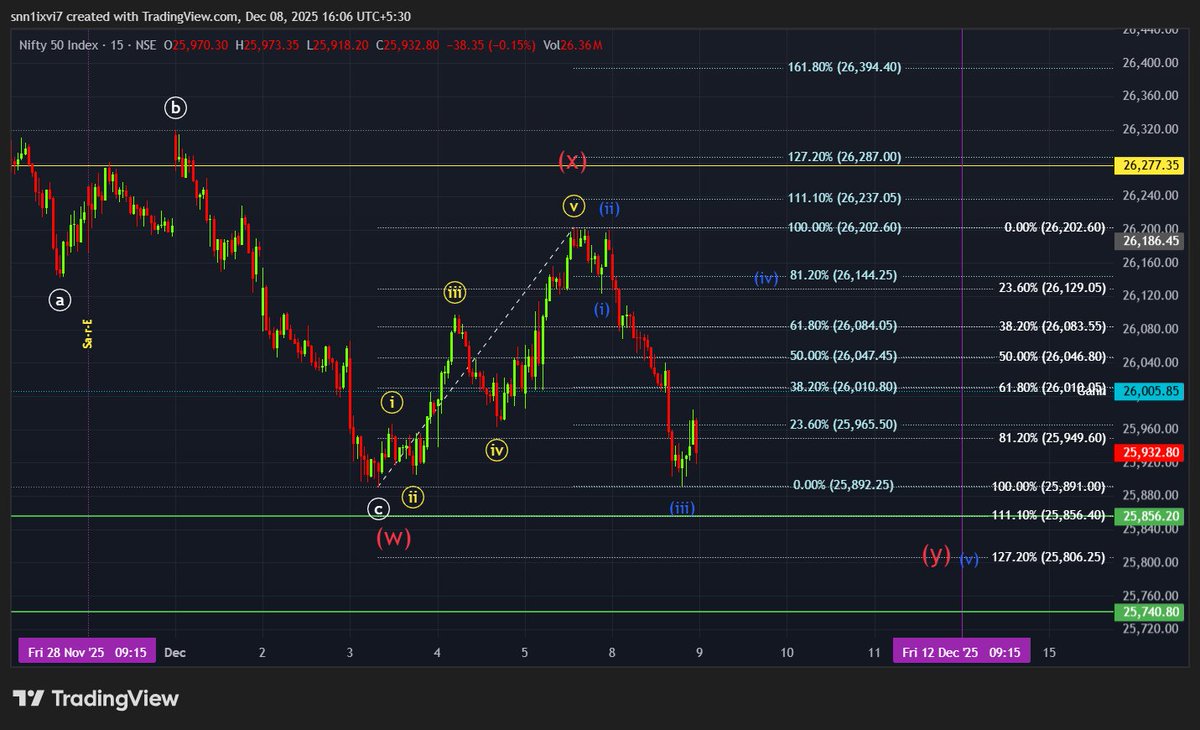Click the blue (i) wave label
1200x730 pixels.
pyautogui.click(x=601, y=309)
